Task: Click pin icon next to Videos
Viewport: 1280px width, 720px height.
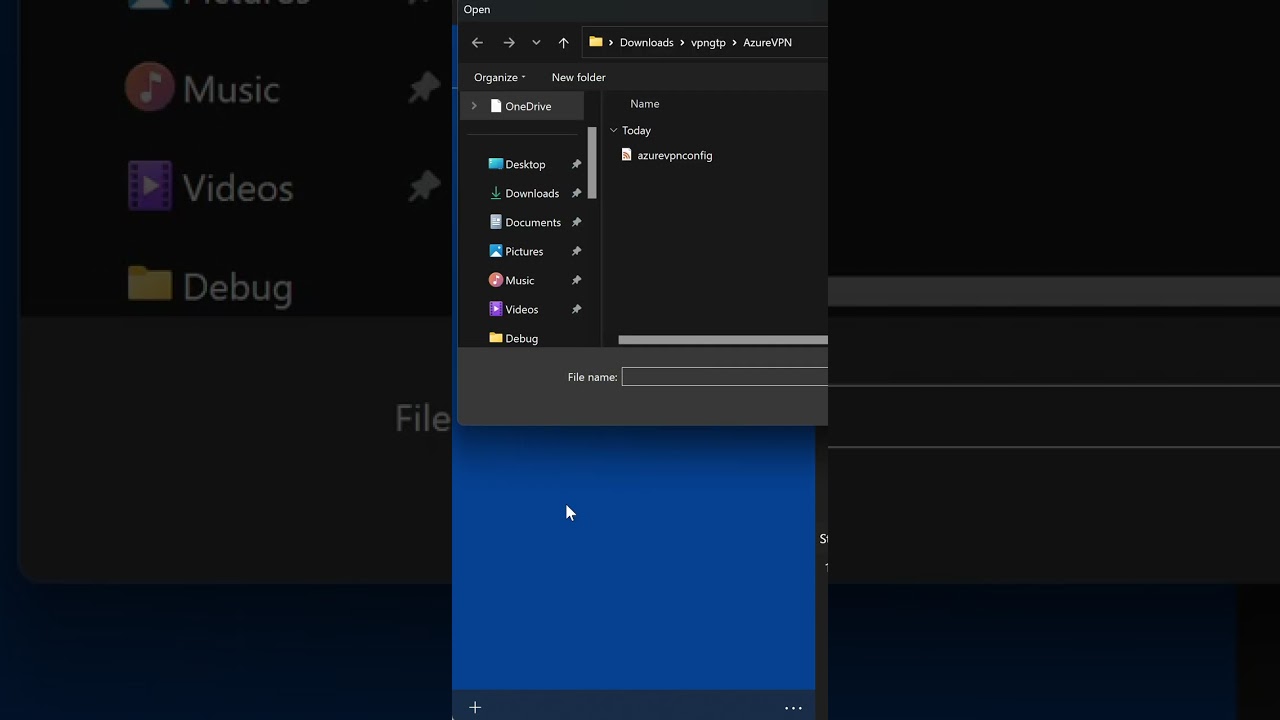Action: (576, 309)
